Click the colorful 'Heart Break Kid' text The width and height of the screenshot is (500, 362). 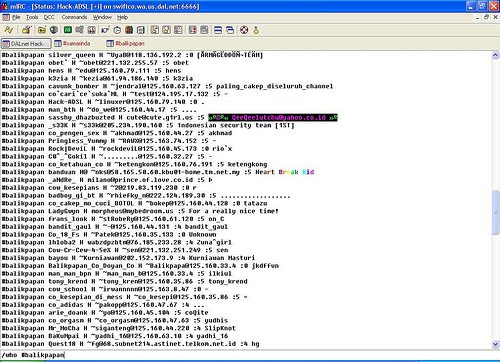point(285,172)
